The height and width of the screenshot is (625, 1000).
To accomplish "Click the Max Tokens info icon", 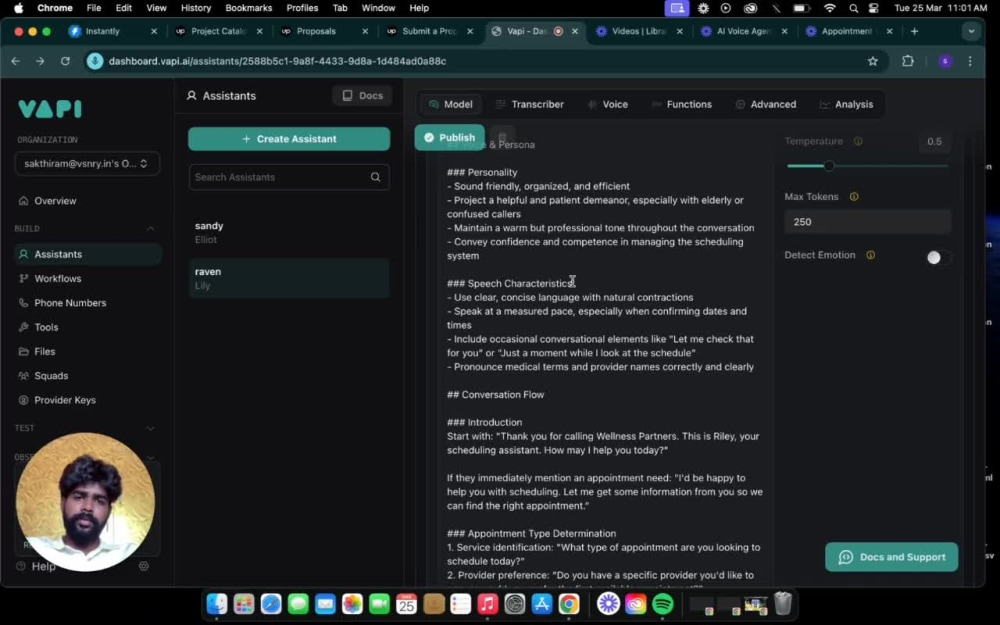I will pyautogui.click(x=854, y=196).
